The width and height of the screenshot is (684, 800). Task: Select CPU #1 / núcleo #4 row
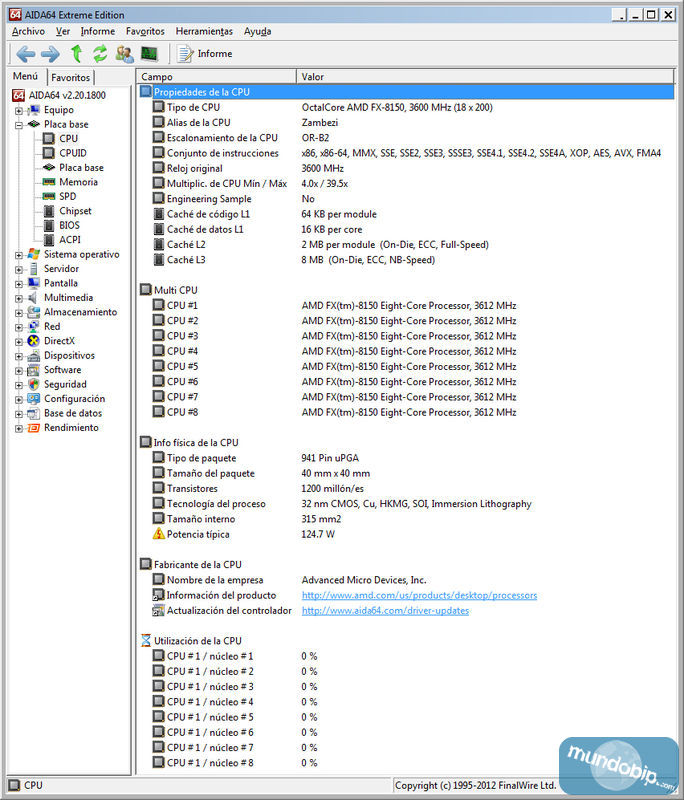coord(407,702)
